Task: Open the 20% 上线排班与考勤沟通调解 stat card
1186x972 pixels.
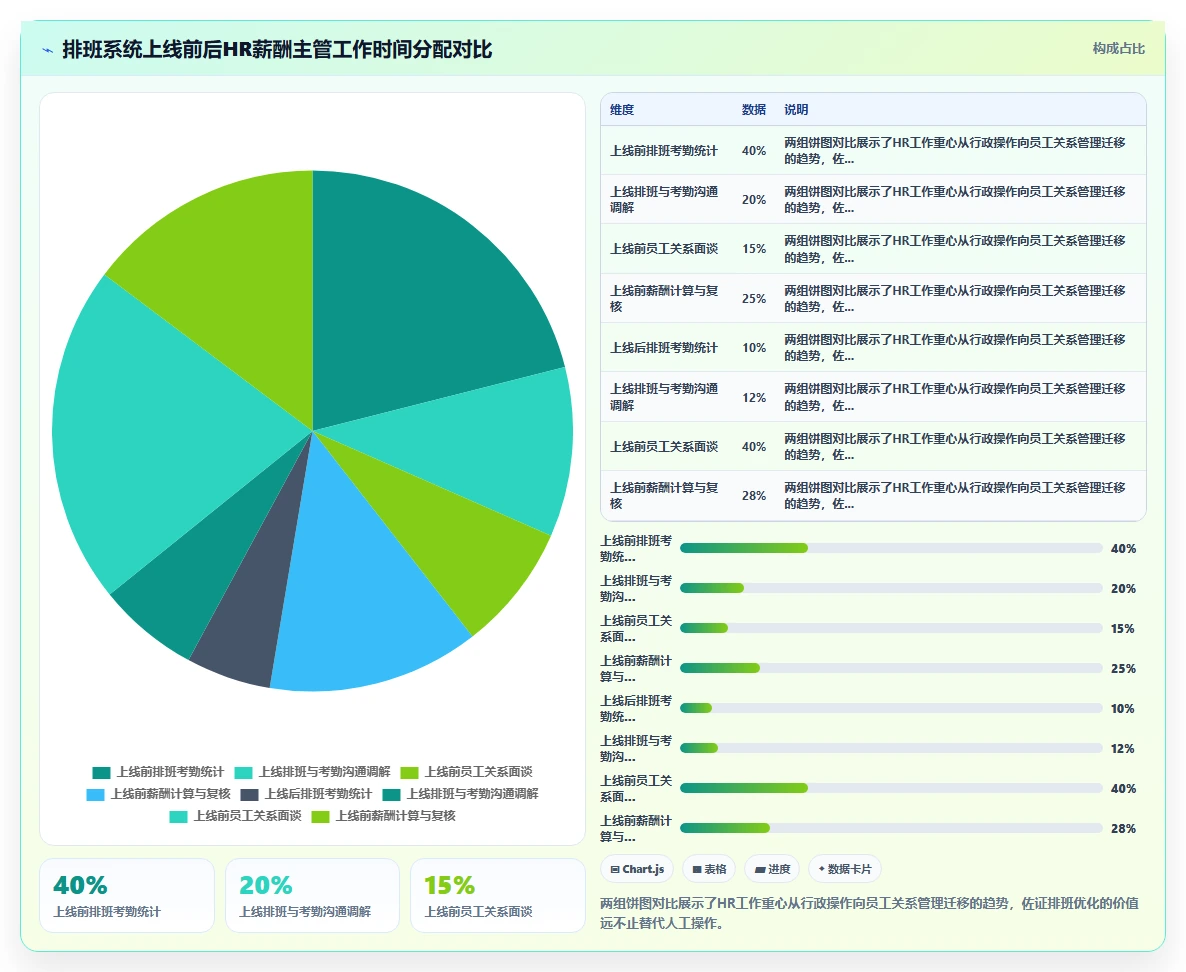Action: [312, 896]
